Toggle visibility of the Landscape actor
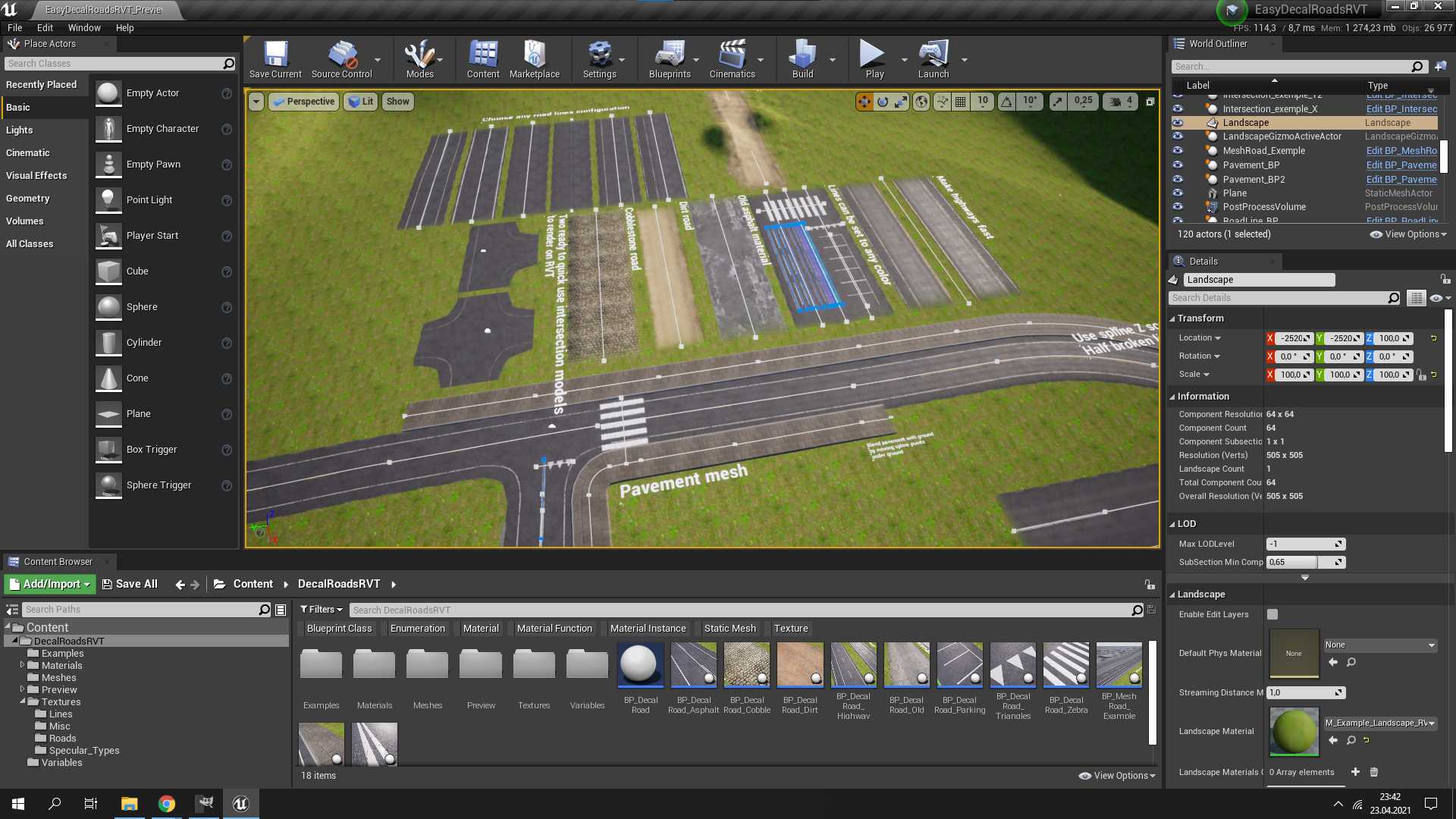The height and width of the screenshot is (819, 1456). (x=1177, y=123)
